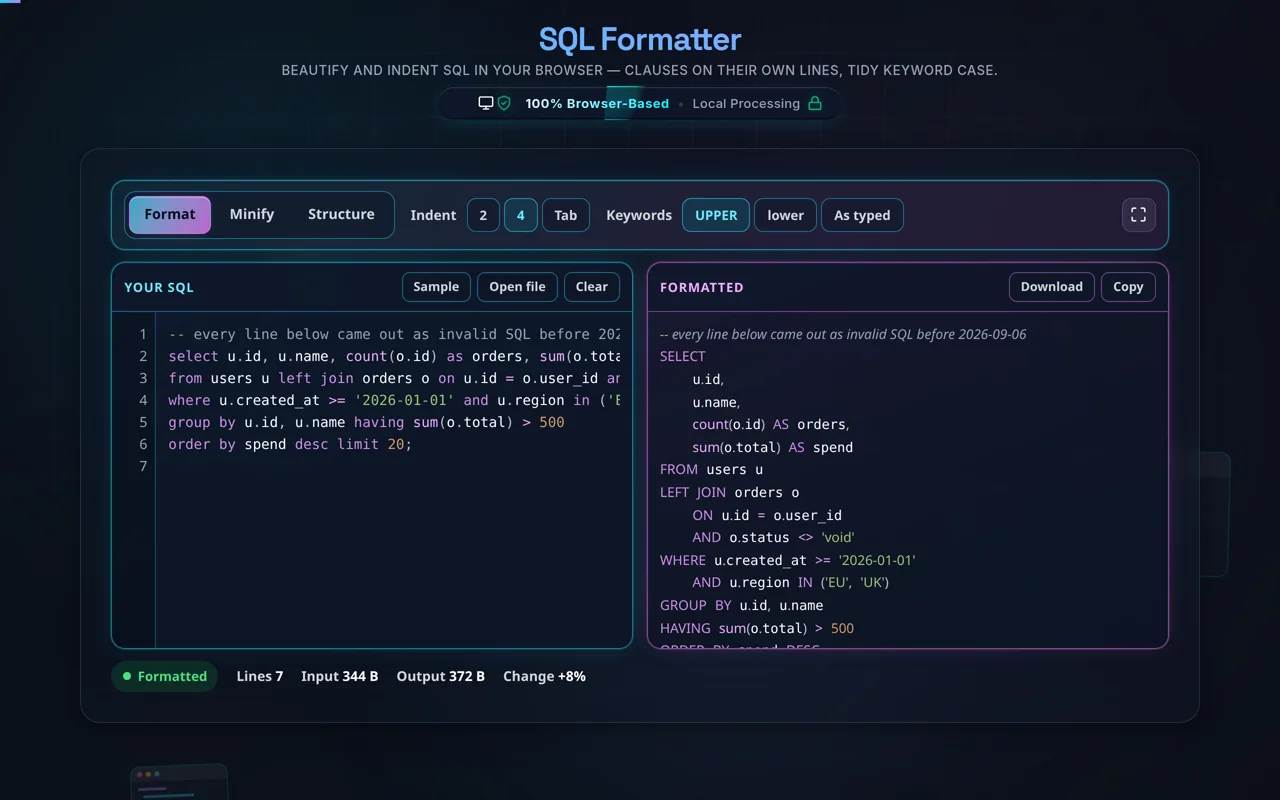The image size is (1280, 800).
Task: Click the 'count(o.id) AS orders,' output line
Action: pos(771,424)
